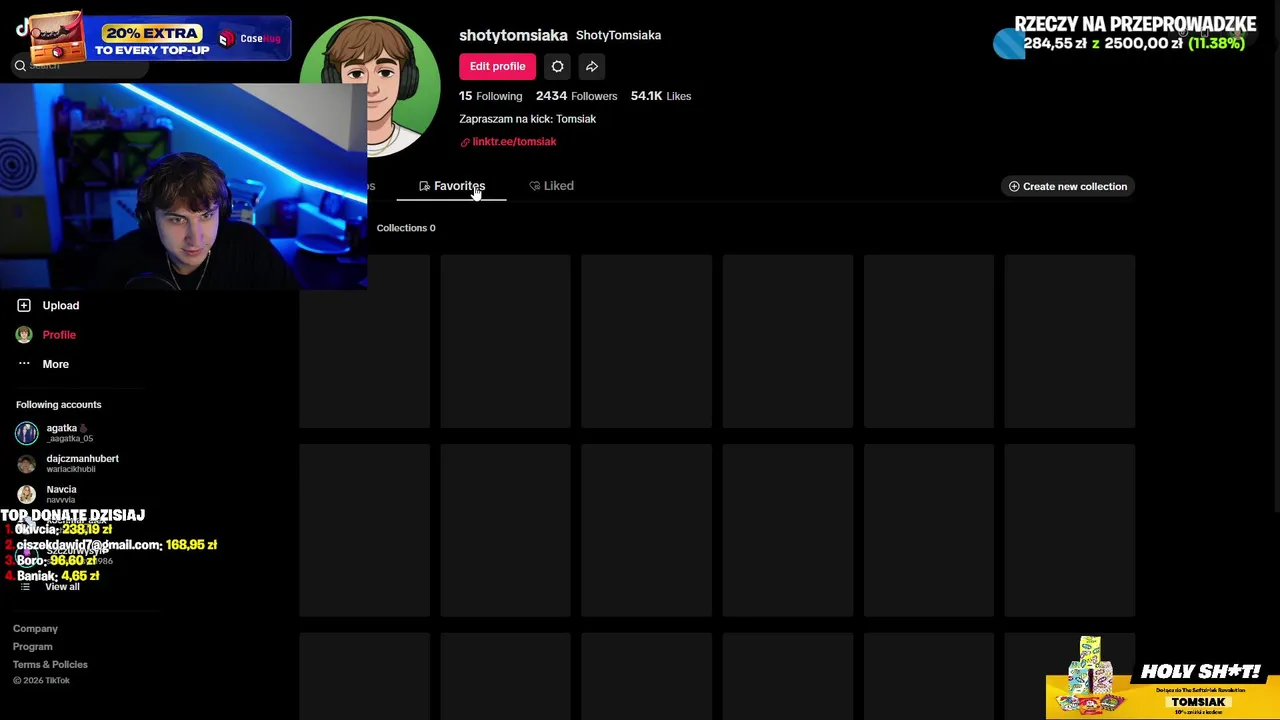Switch to the Favorites tab
This screenshot has width=1280, height=720.
[x=452, y=186]
